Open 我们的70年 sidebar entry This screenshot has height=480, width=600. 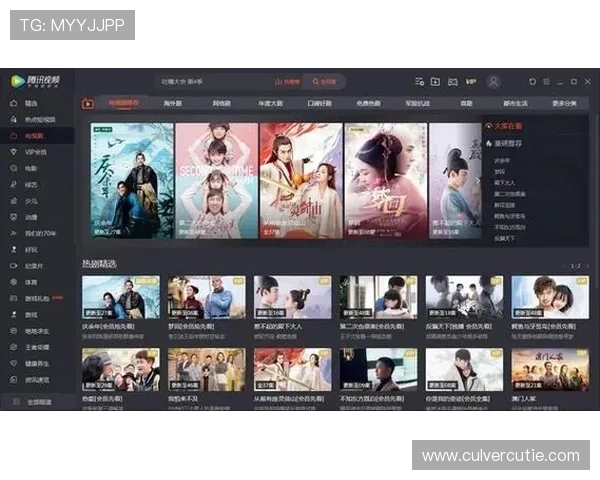37,233
